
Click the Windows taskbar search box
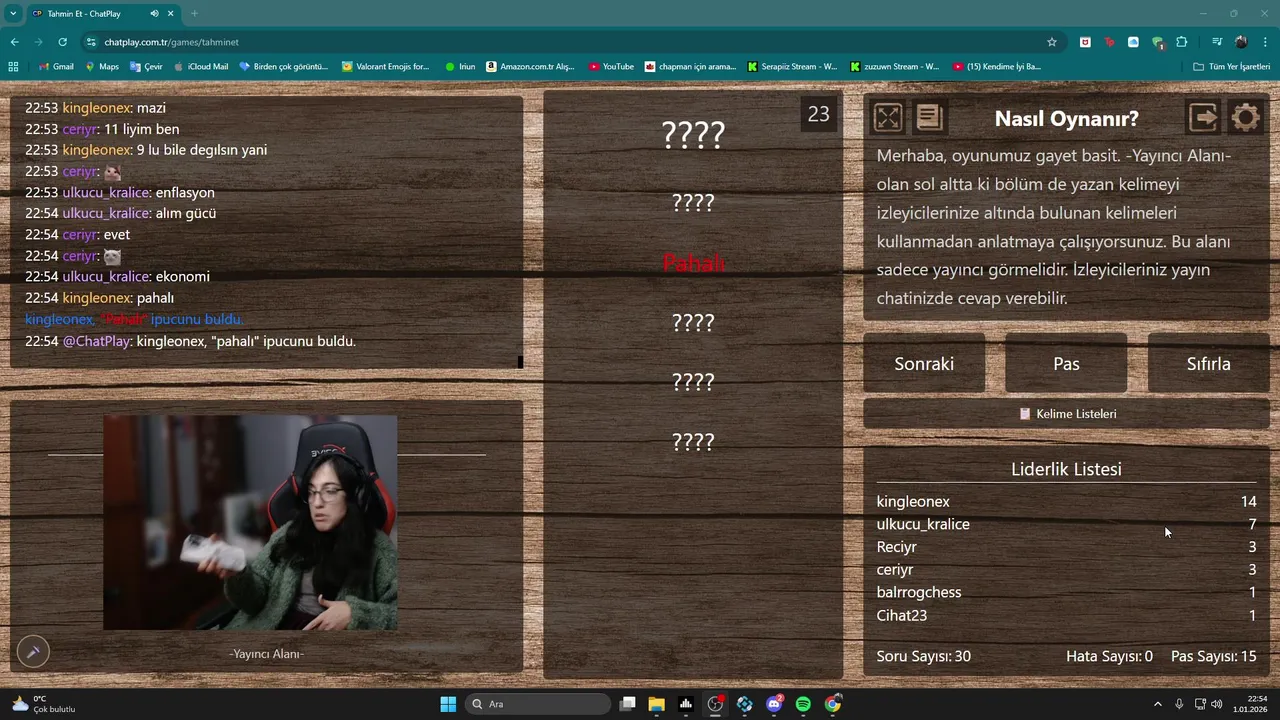539,704
